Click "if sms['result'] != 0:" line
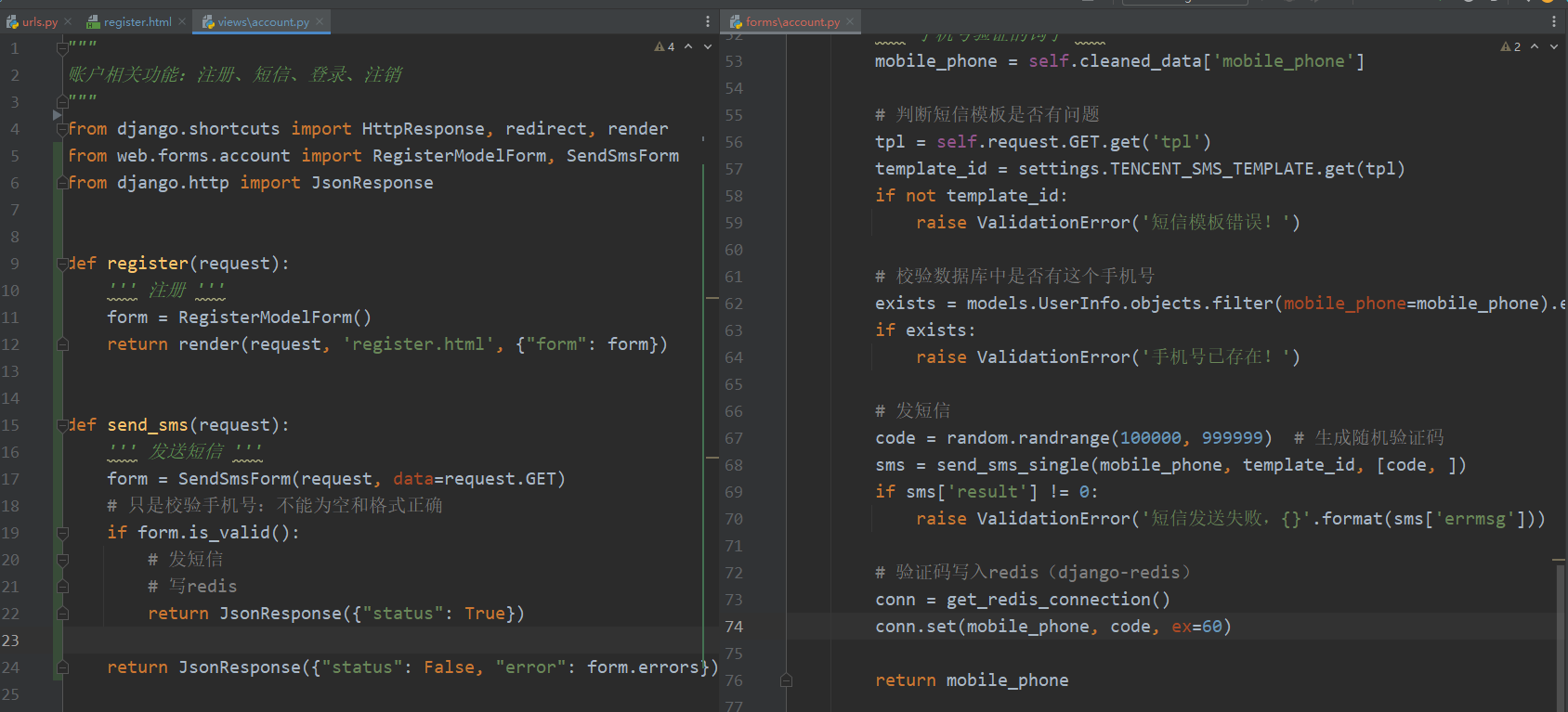Viewport: 1568px width, 712px height. pos(987,492)
